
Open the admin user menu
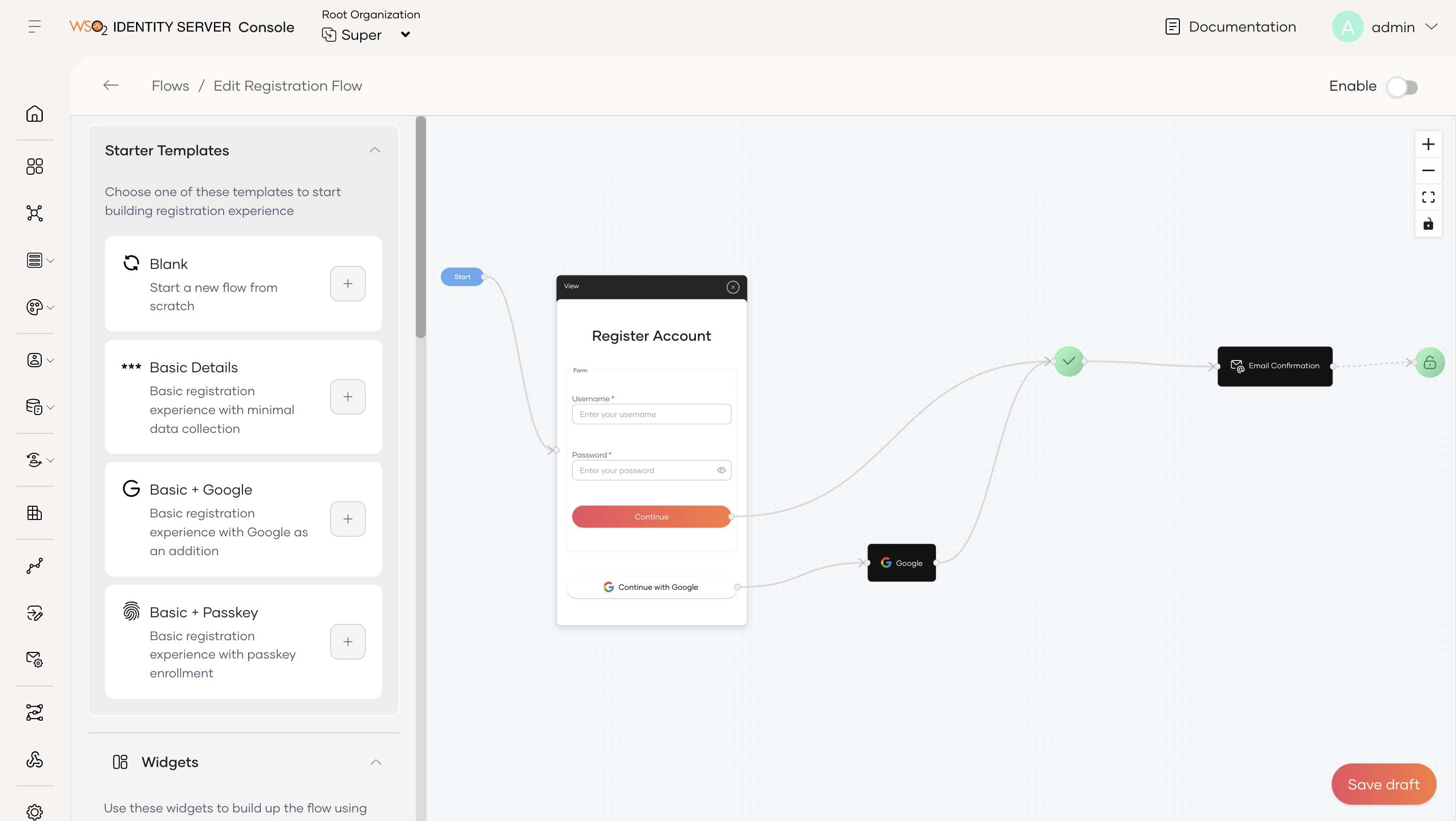1392,27
